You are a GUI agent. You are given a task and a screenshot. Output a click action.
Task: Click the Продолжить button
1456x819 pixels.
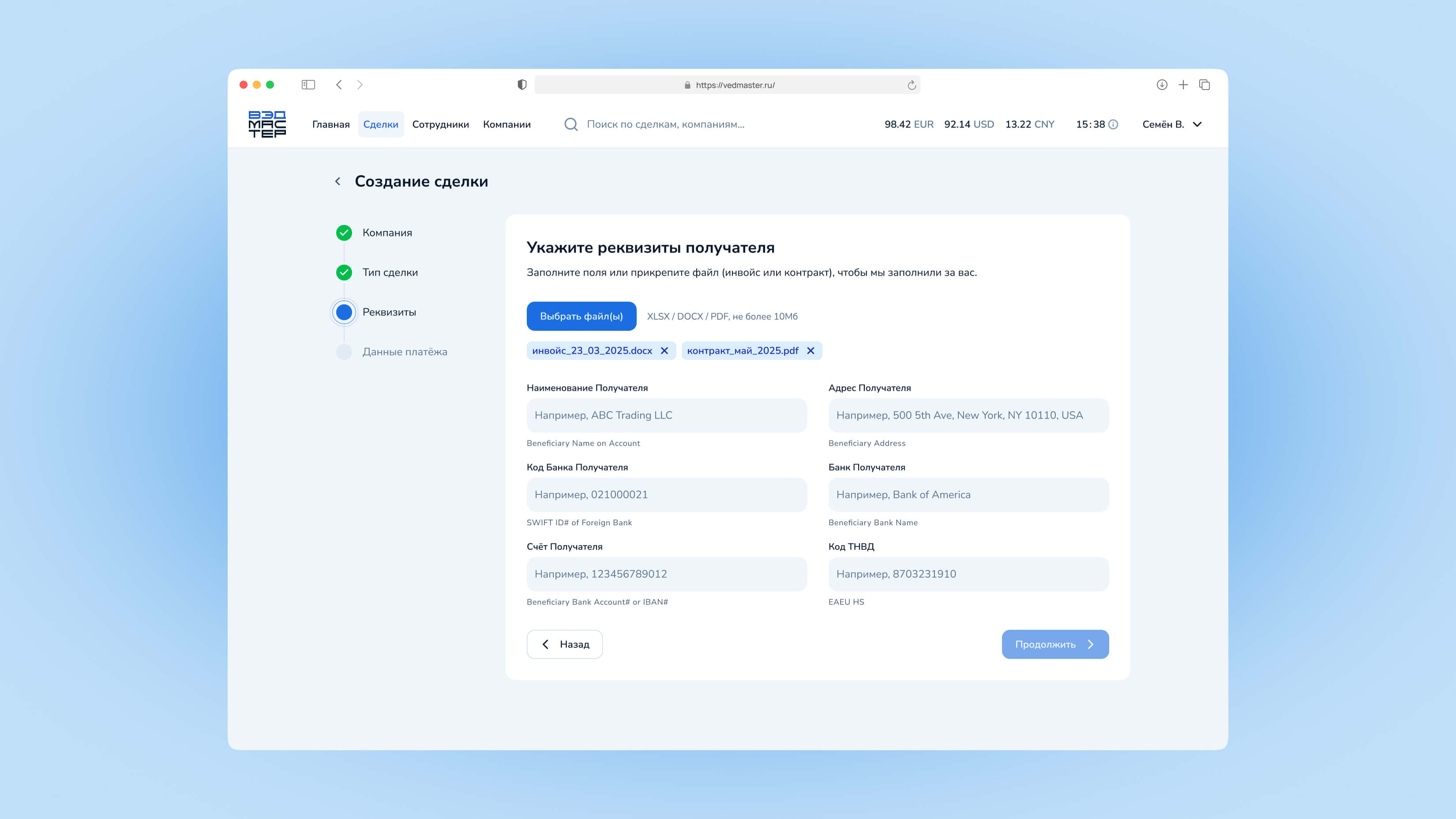[x=1054, y=644]
